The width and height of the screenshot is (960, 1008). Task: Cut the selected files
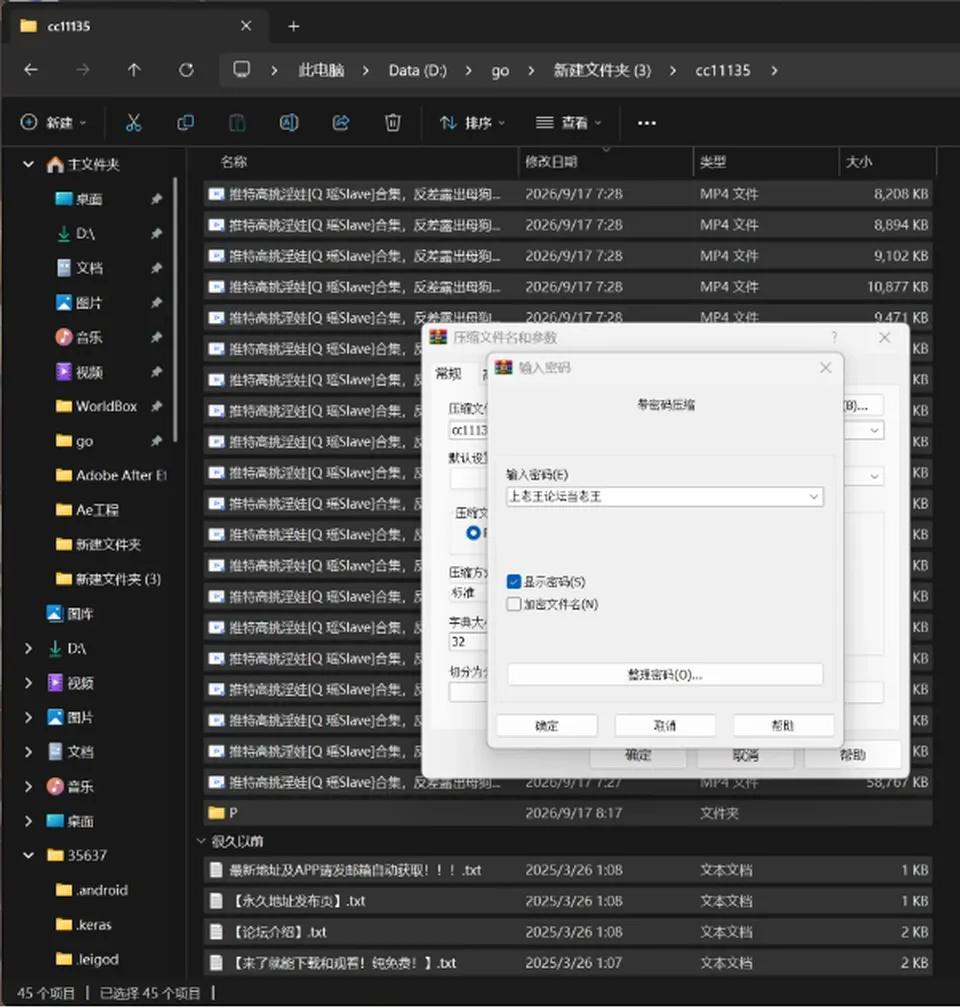[x=134, y=122]
